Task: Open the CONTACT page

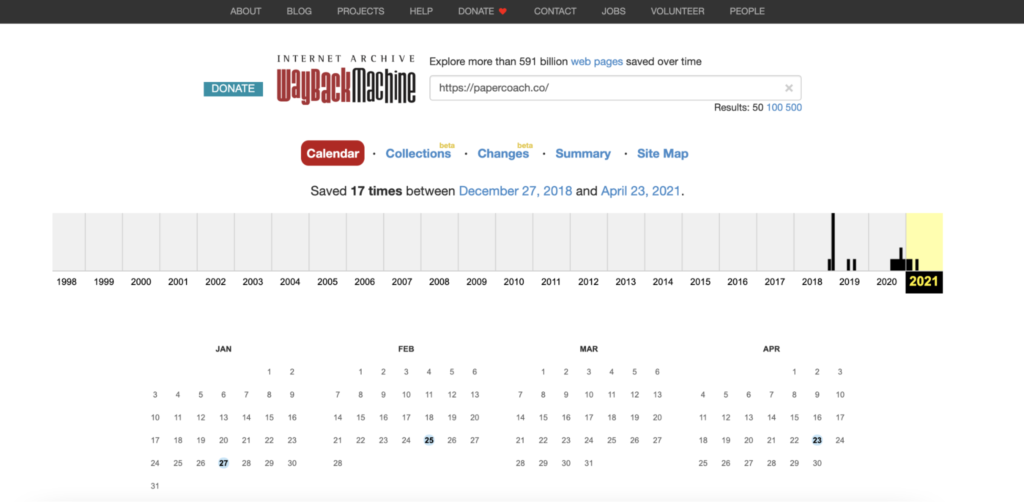Action: tap(555, 11)
